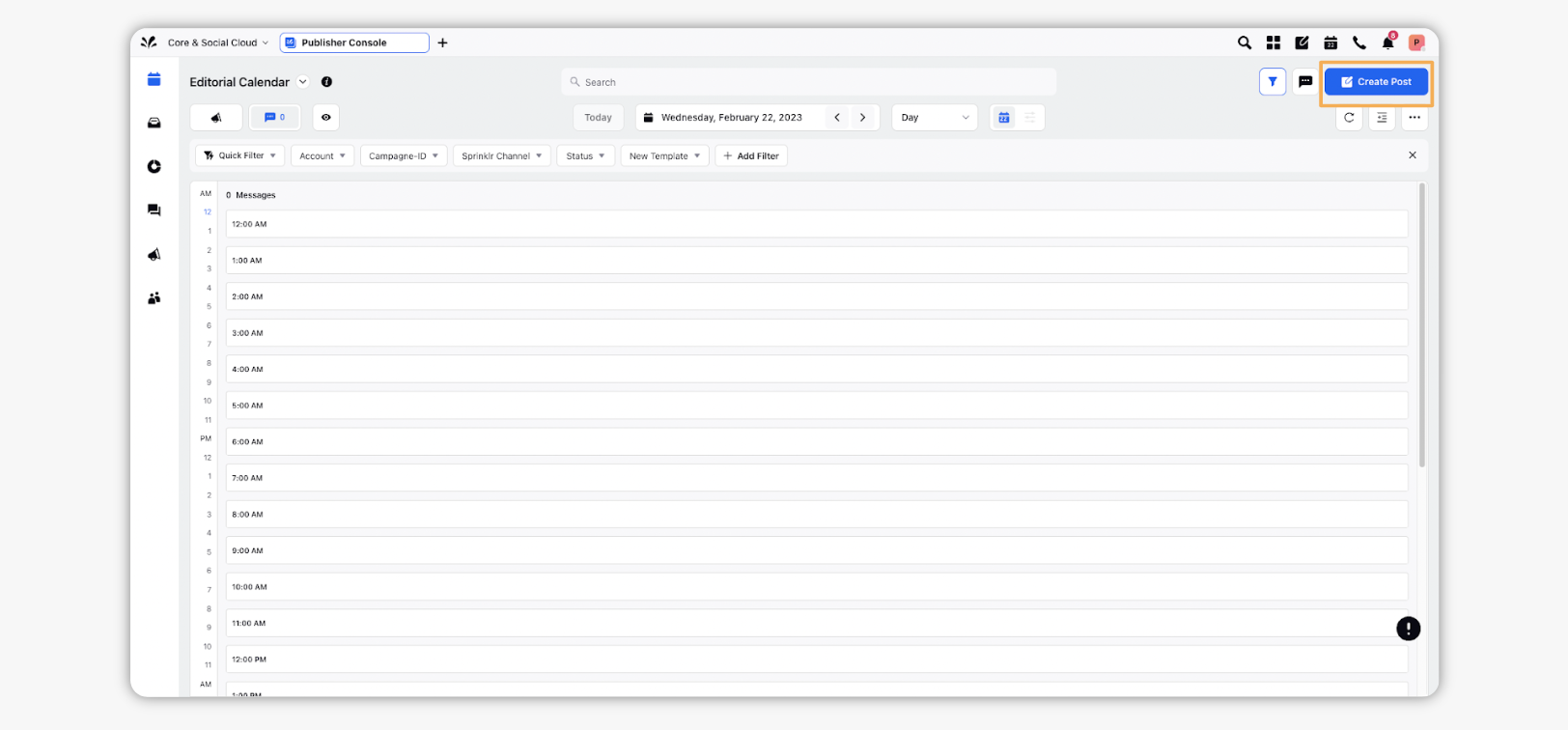Click the comments speech bubble beside Create Post
Screen dimensions: 1568x730
(x=1305, y=82)
